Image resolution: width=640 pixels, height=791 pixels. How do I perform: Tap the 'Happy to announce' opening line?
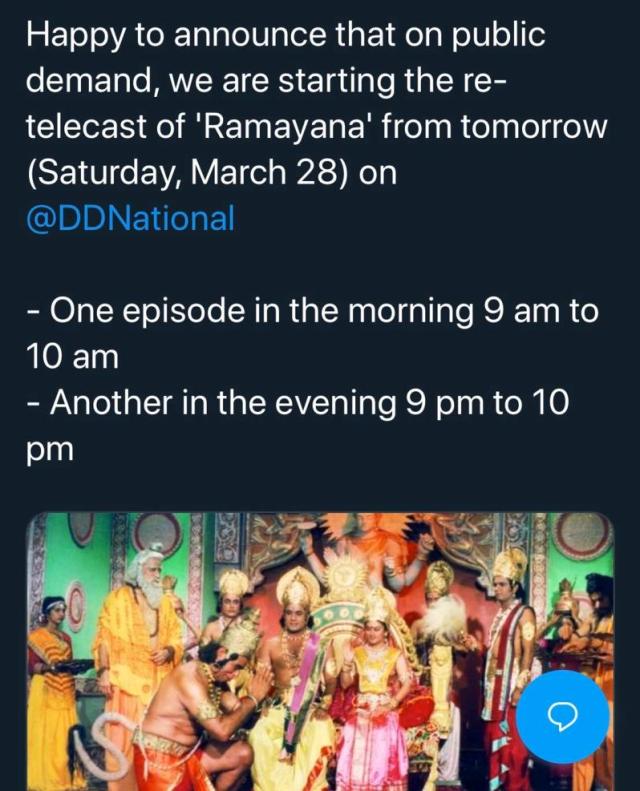[285, 35]
